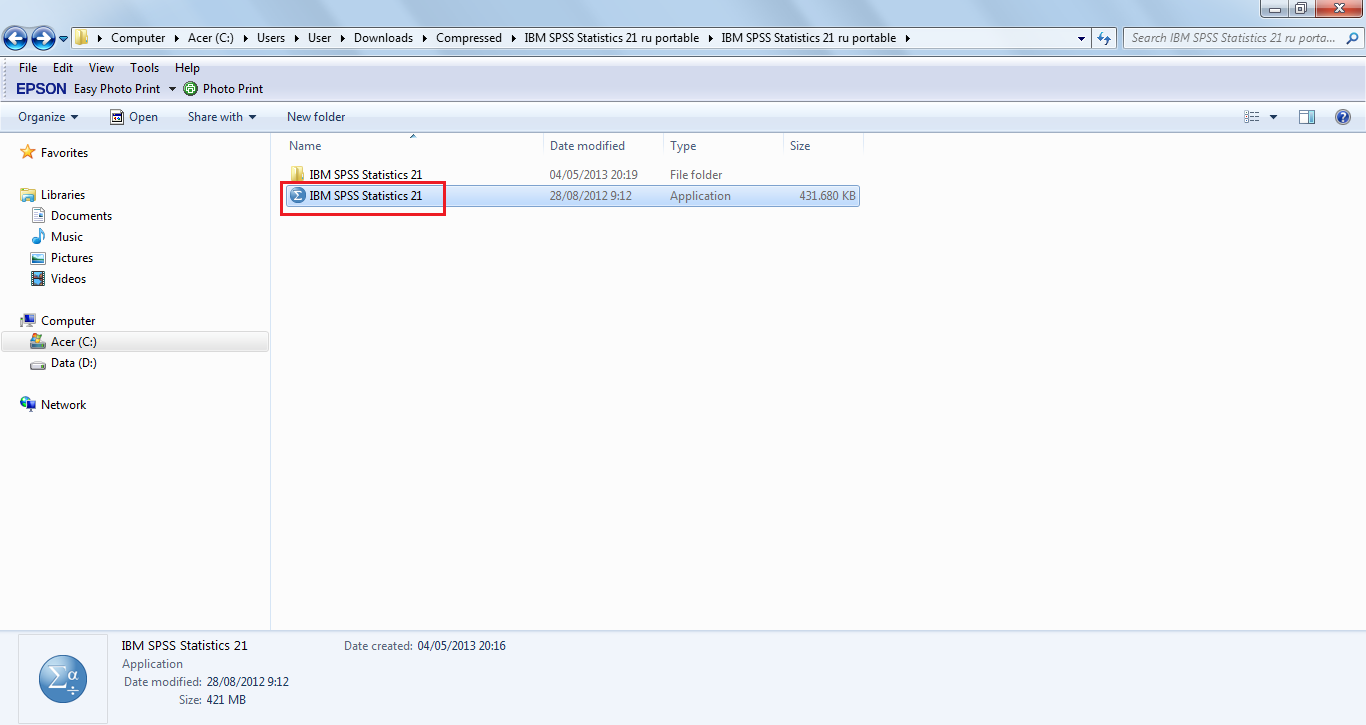This screenshot has height=725, width=1366.
Task: Open the Music library
Action: click(67, 237)
